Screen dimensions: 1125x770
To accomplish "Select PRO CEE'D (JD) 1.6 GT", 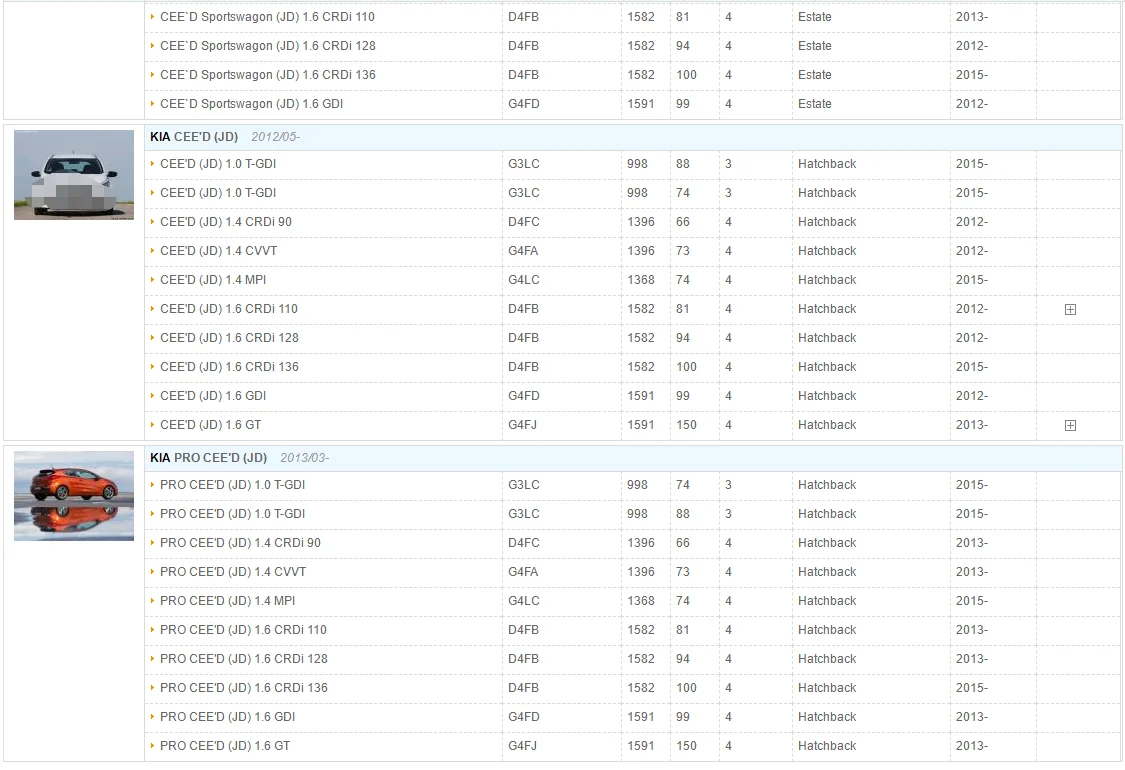I will [225, 746].
